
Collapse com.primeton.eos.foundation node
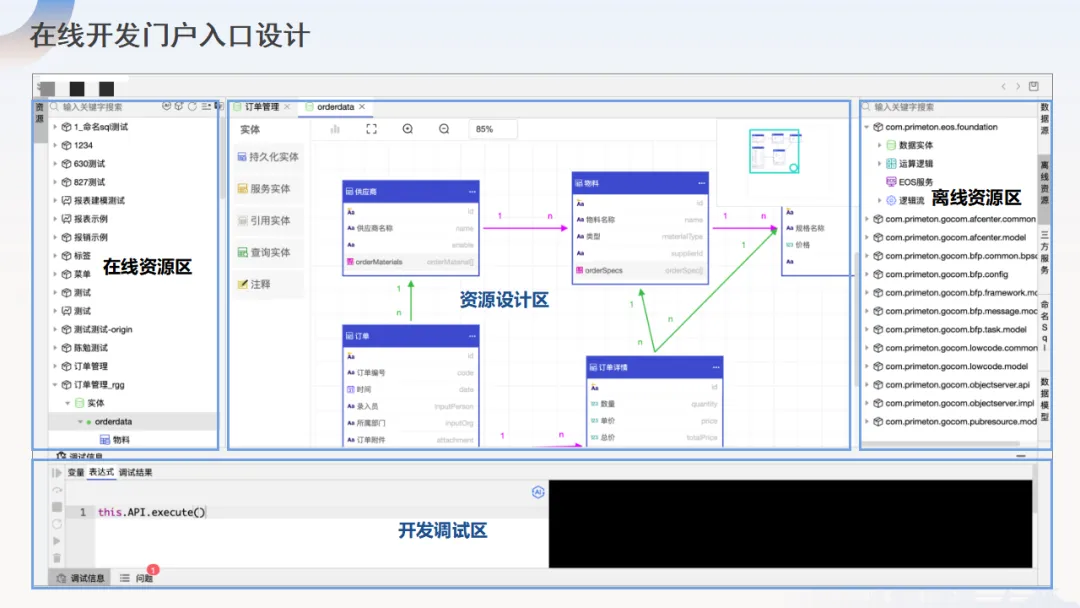(866, 127)
